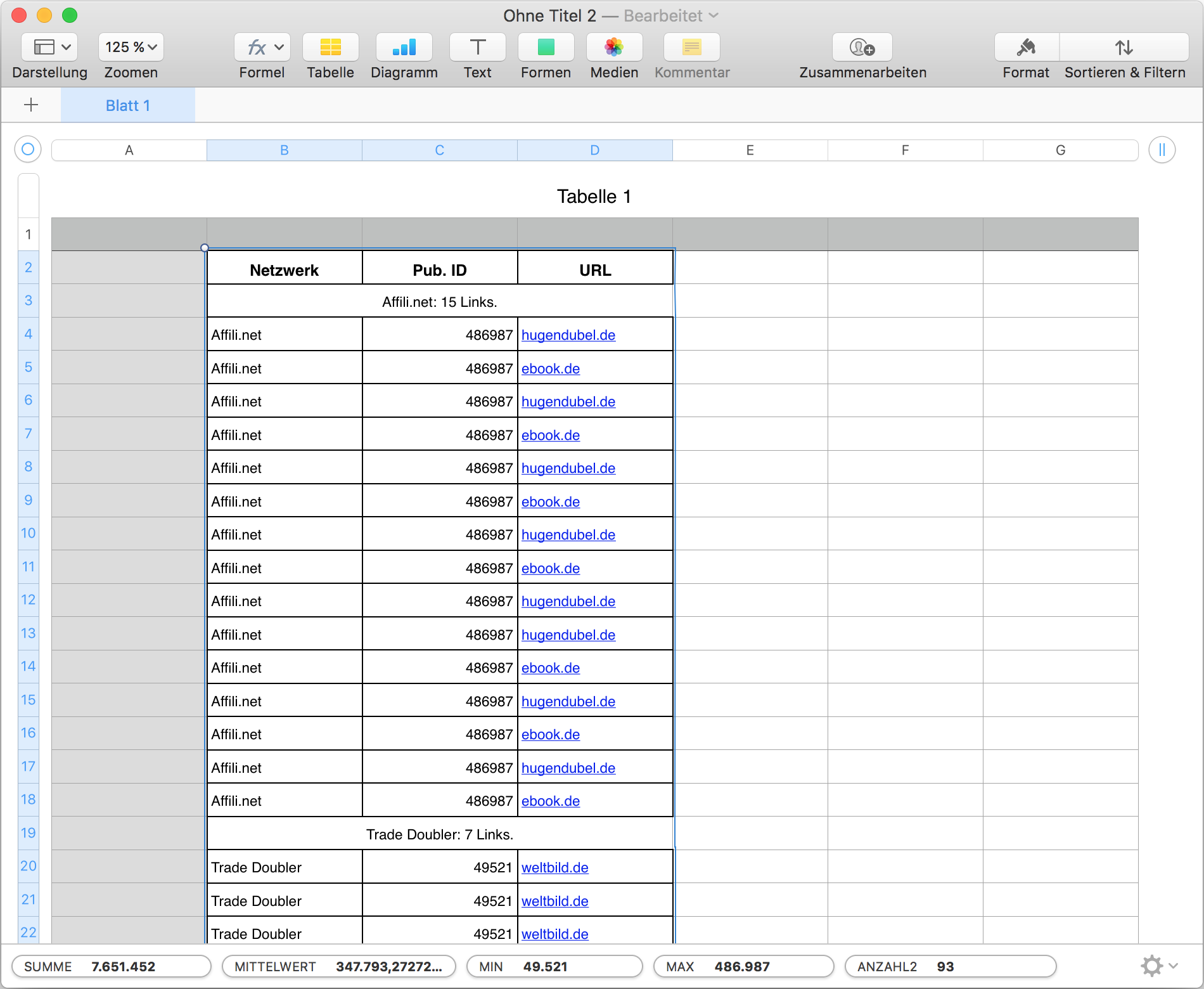Add a Diagramm chart
Screen dimensions: 1204x989
[x=404, y=48]
